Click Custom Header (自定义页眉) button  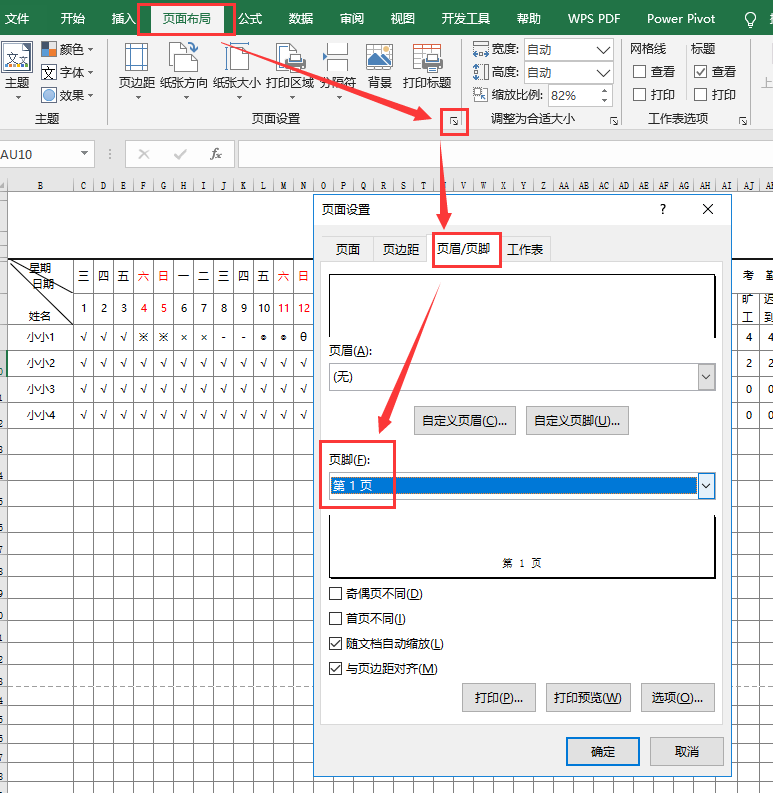tap(464, 420)
